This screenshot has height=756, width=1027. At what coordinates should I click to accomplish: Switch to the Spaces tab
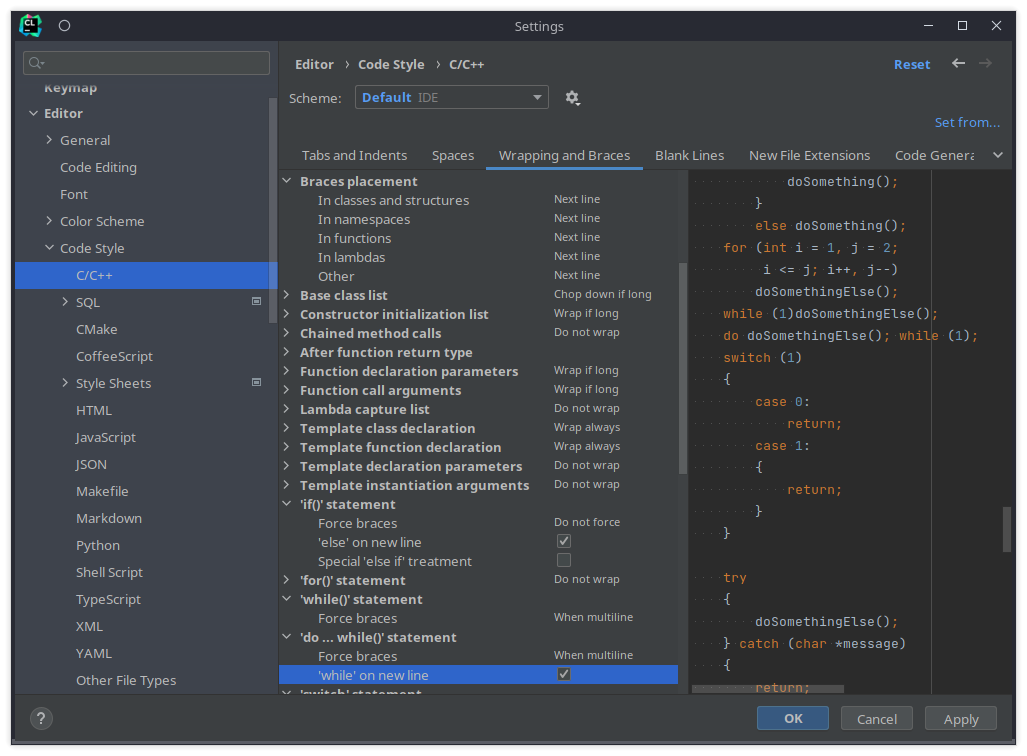tap(452, 155)
